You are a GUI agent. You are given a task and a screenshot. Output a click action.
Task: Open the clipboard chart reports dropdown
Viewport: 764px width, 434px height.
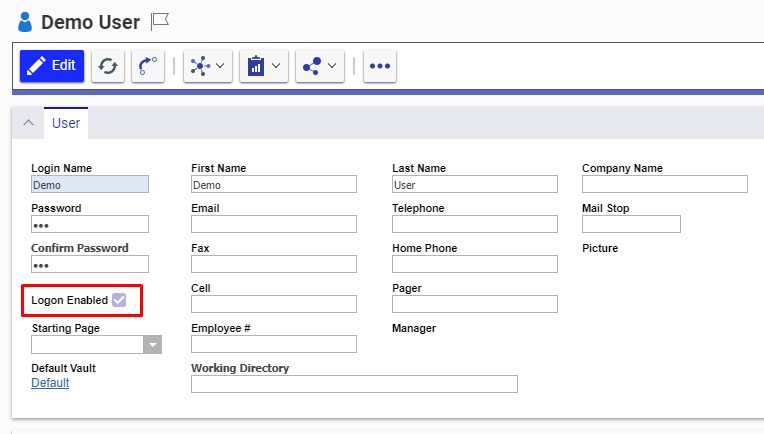click(x=264, y=66)
